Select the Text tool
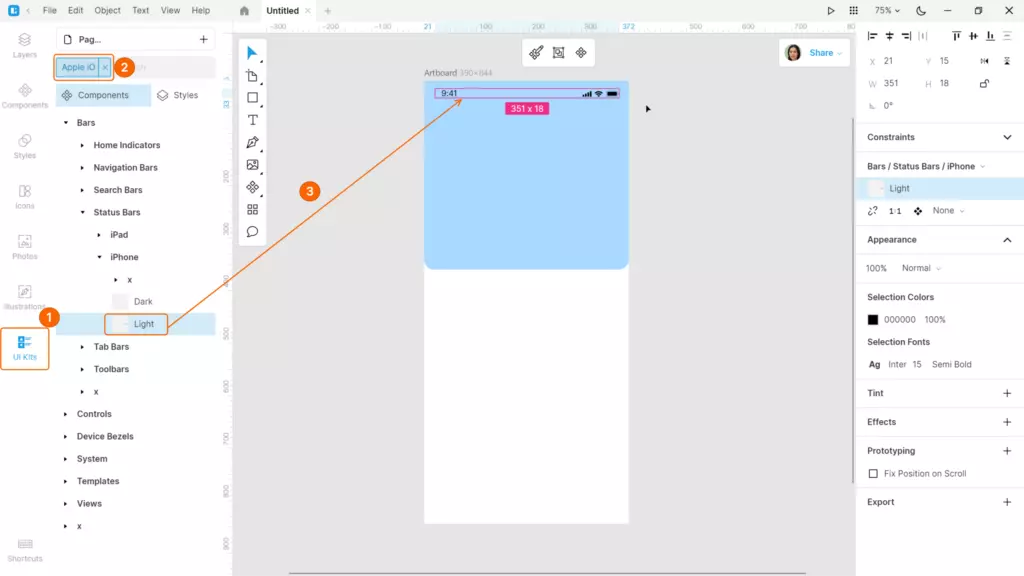This screenshot has height=576, width=1024. [252, 120]
